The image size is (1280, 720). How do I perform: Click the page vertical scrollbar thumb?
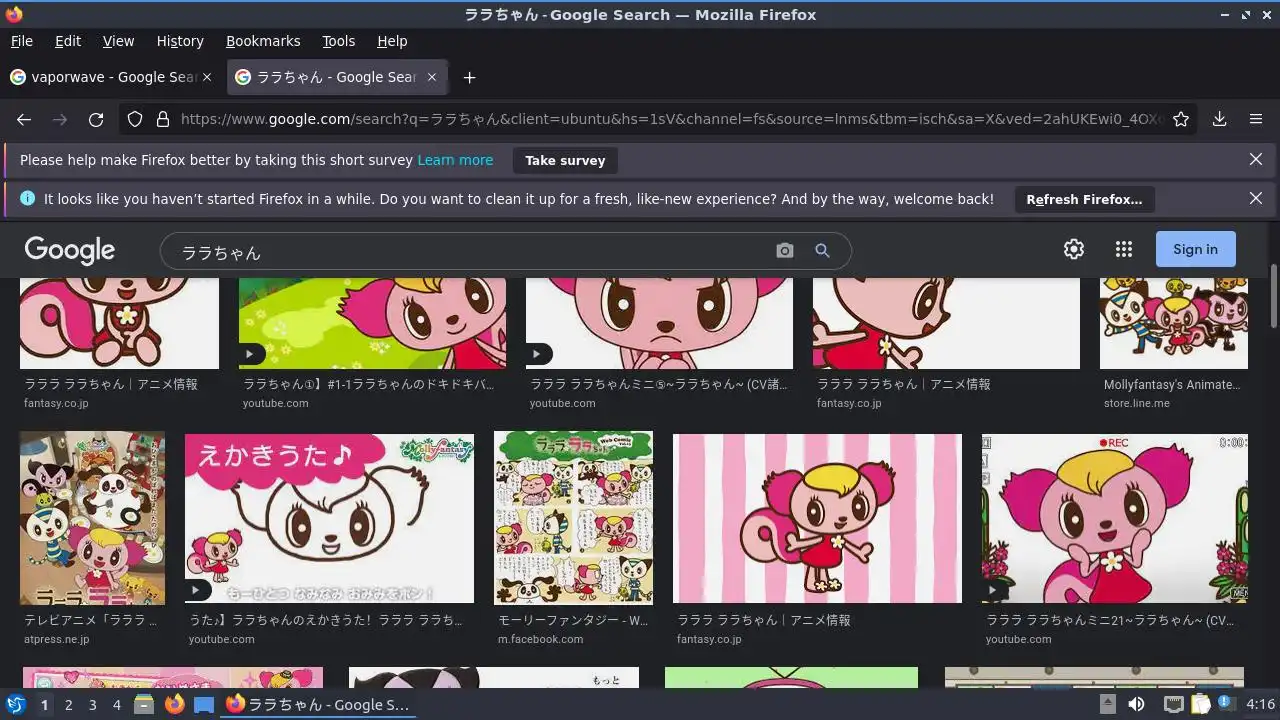tap(1273, 295)
